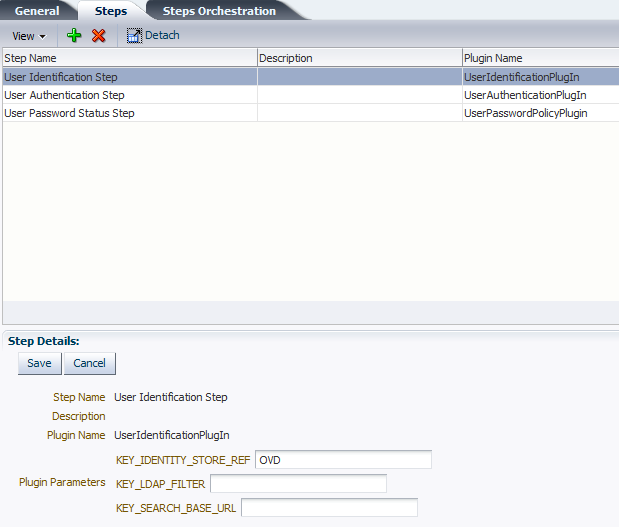The width and height of the screenshot is (619, 527).
Task: Click the Detach table icon
Action: tap(134, 36)
